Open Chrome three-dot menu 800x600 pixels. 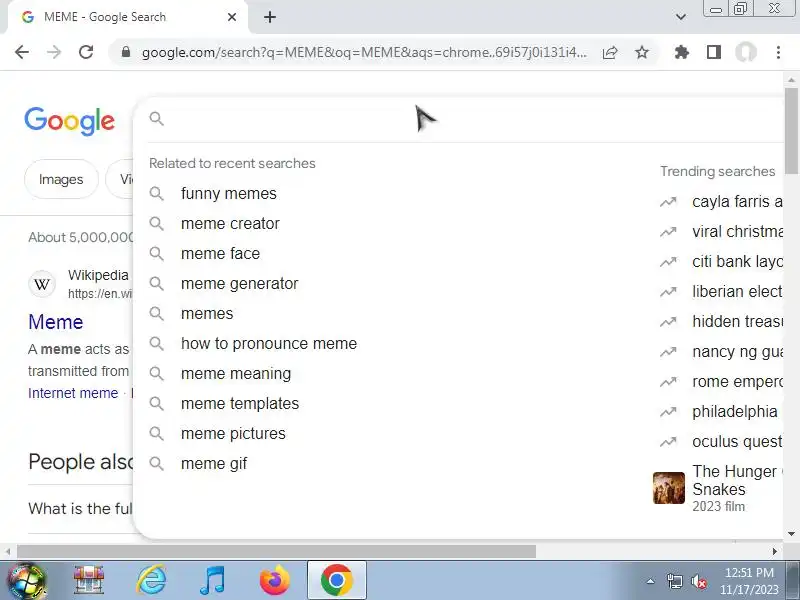(x=778, y=52)
